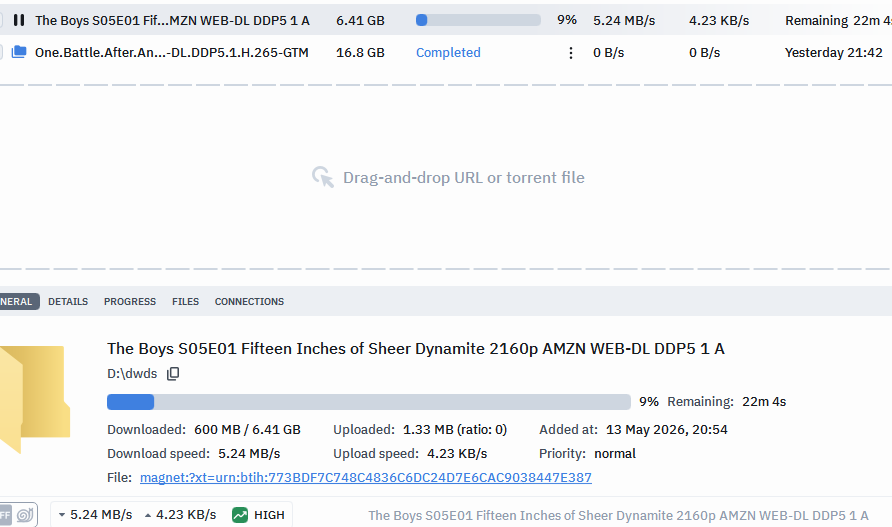Click the 6.41 GB size cell

[x=360, y=20]
